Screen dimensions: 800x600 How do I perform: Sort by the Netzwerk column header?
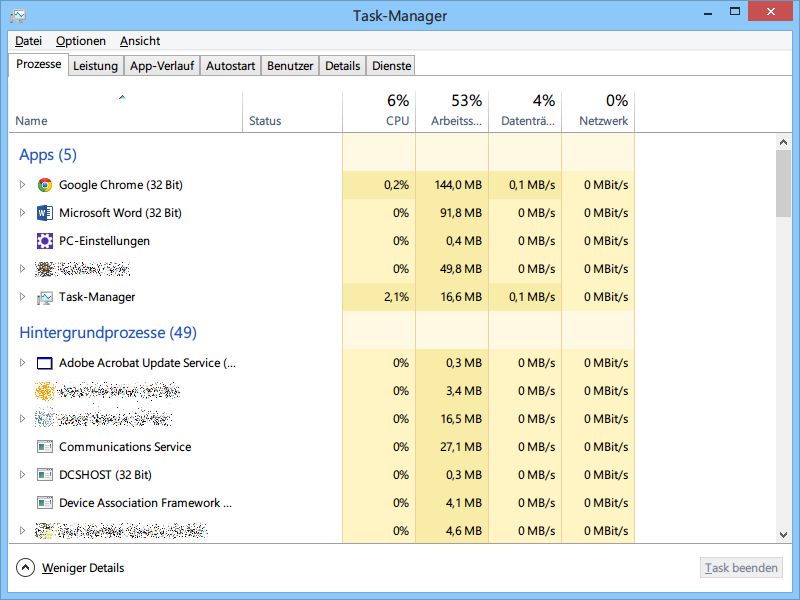point(598,112)
